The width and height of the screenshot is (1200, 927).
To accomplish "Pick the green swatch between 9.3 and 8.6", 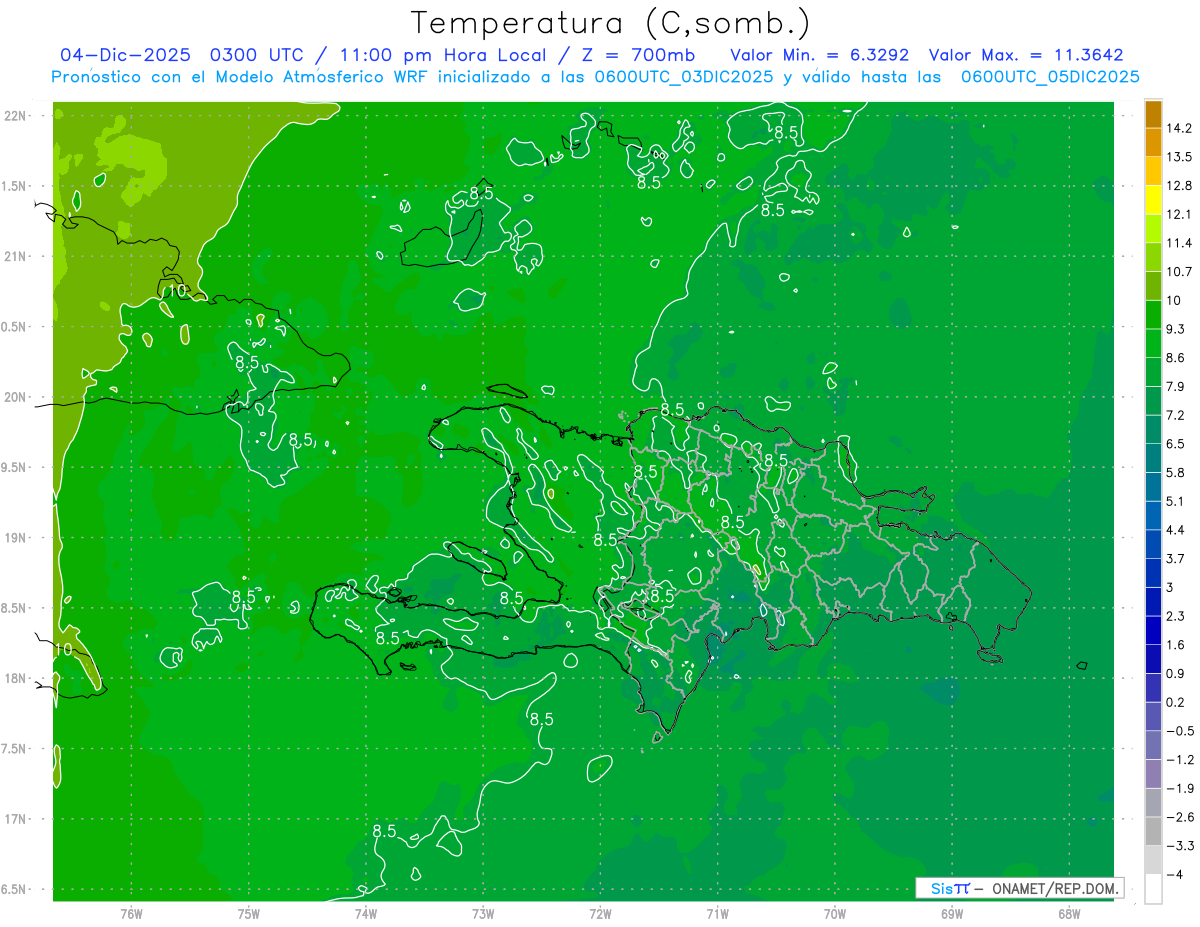I will [x=1153, y=344].
